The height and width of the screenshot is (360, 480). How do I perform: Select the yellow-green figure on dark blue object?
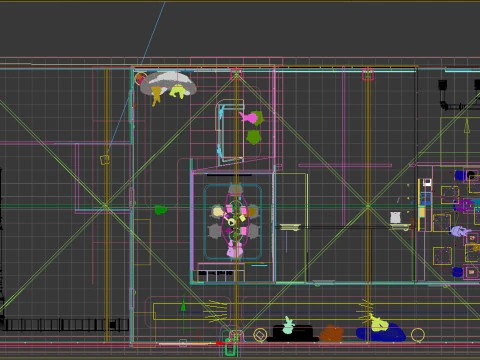click(378, 323)
